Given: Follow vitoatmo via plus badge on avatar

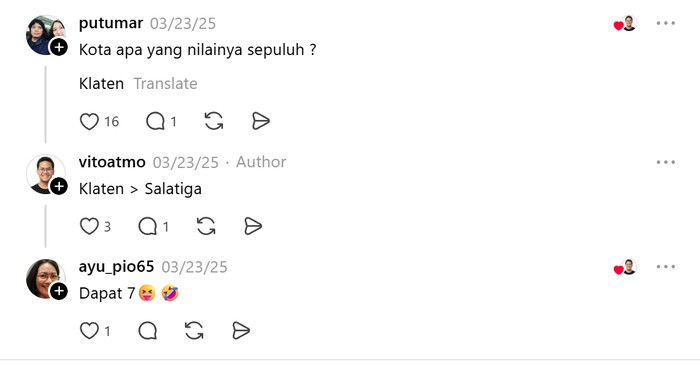Looking at the screenshot, I should click(x=58, y=186).
